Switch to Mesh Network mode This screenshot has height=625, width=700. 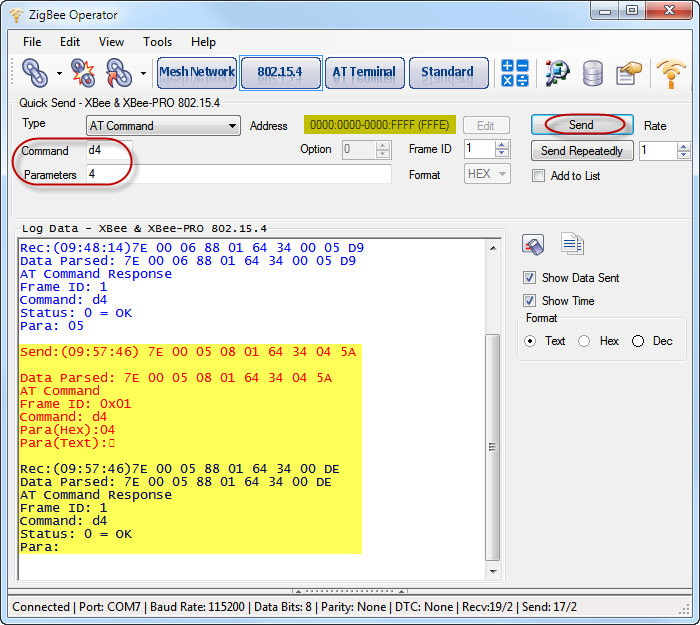point(197,73)
